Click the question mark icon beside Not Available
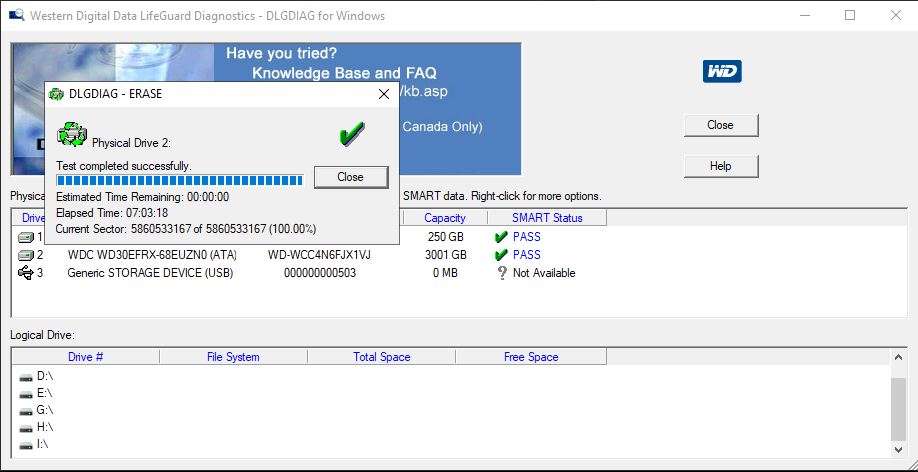 (501, 273)
